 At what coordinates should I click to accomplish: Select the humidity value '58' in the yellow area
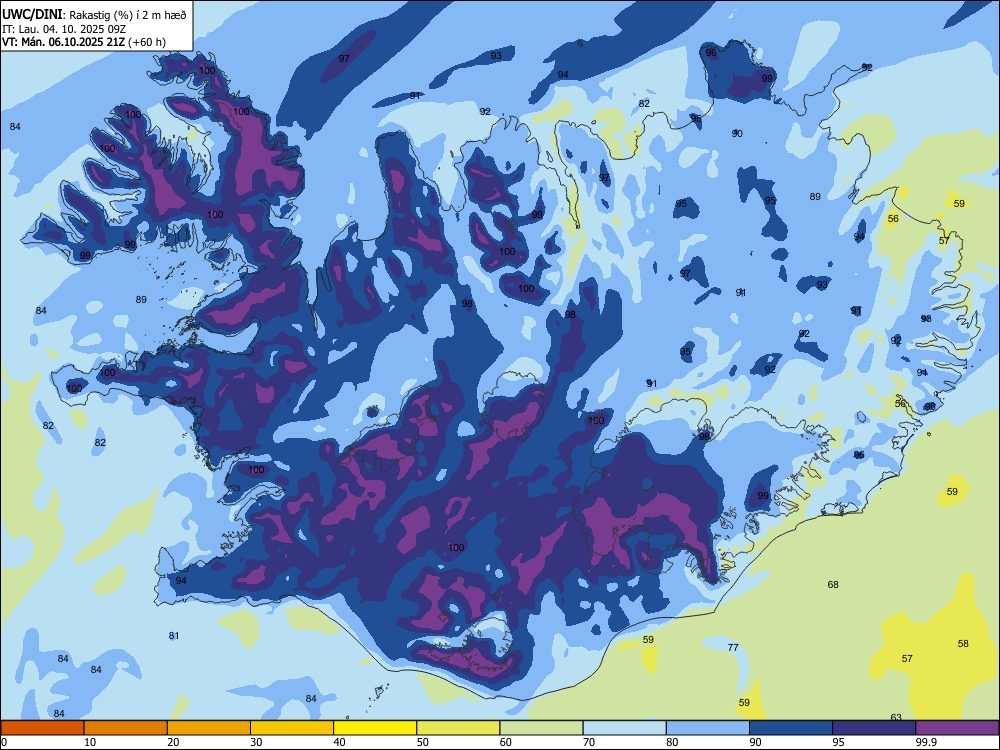click(x=963, y=643)
